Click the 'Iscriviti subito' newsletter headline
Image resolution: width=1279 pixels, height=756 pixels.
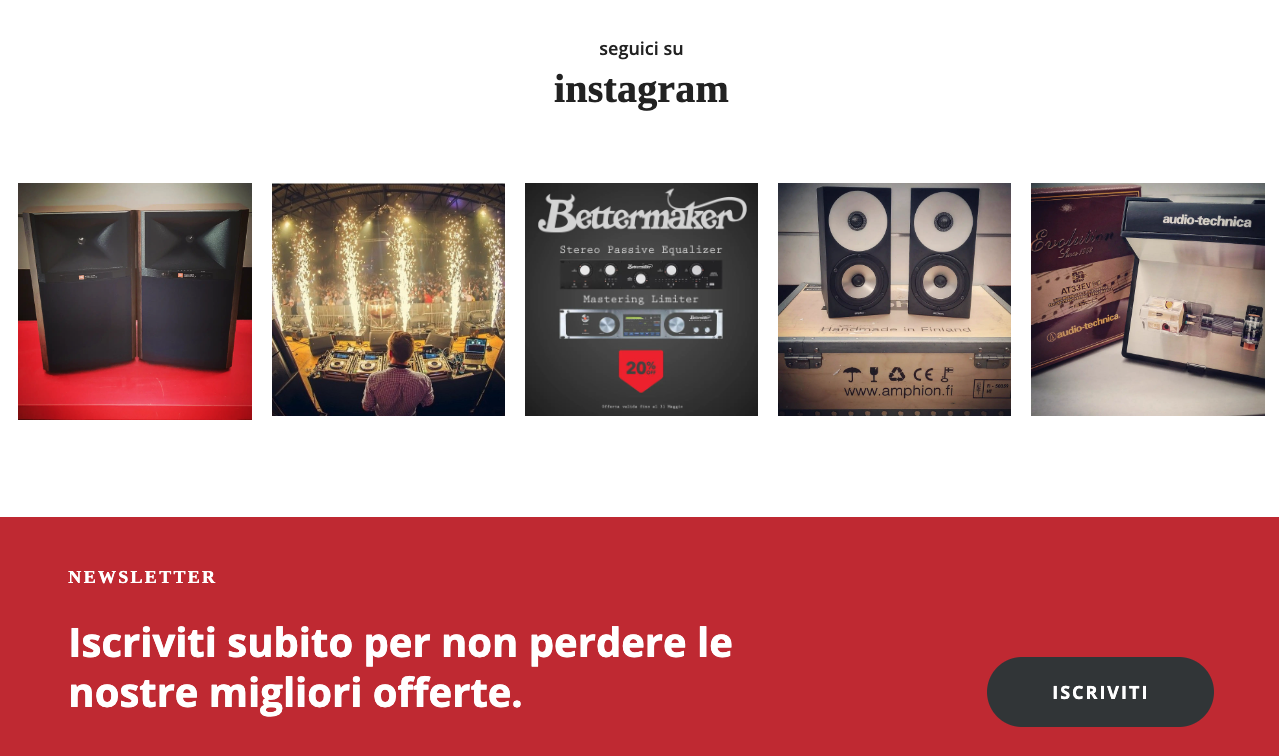[400, 667]
